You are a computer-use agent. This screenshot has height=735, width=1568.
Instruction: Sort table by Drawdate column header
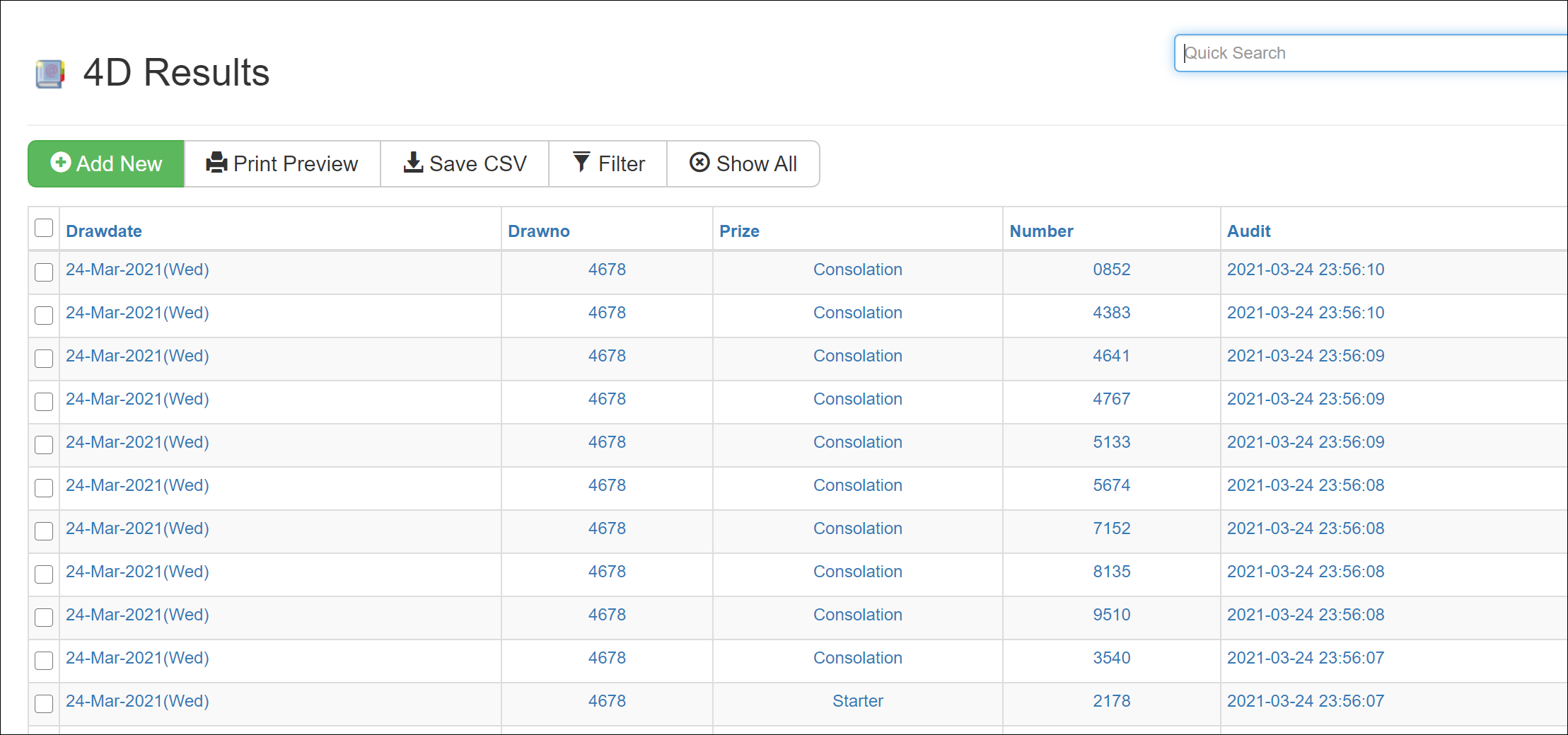pyautogui.click(x=104, y=231)
